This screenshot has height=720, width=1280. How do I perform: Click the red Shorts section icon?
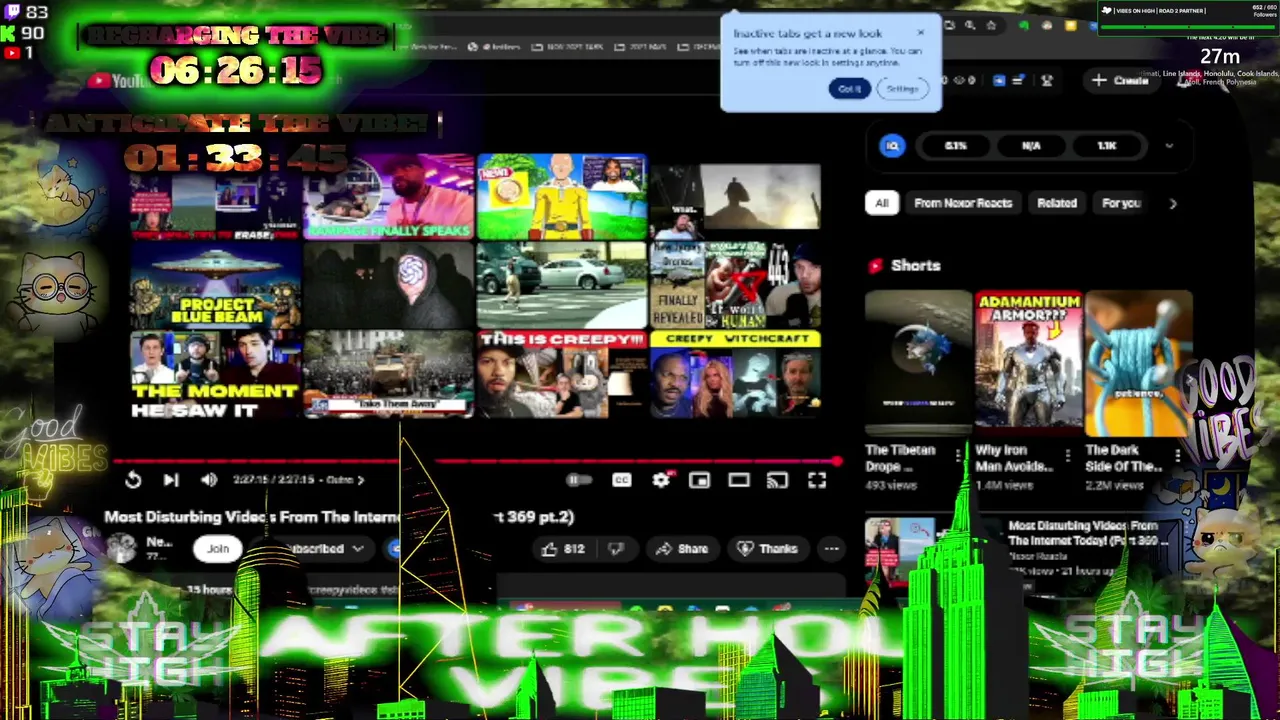tap(876, 265)
